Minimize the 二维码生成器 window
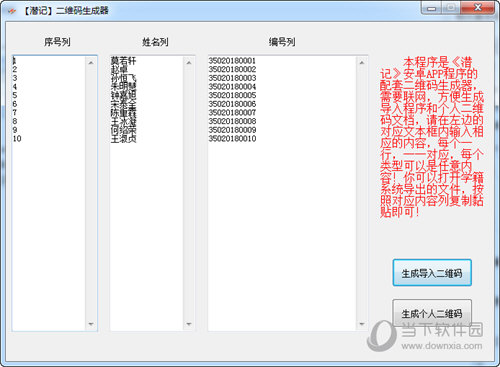 coord(432,8)
